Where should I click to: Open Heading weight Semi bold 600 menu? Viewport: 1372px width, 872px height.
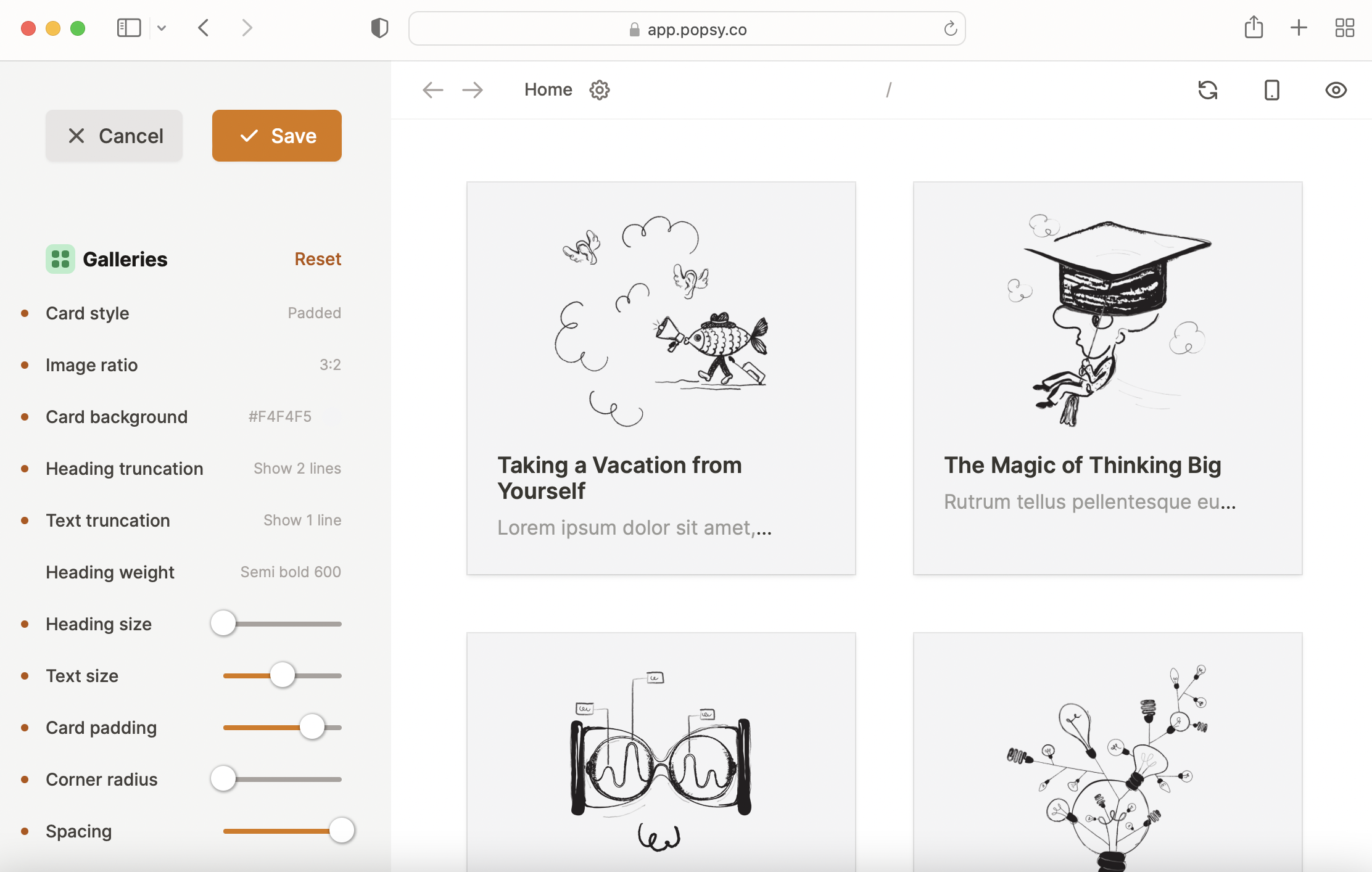coord(290,572)
